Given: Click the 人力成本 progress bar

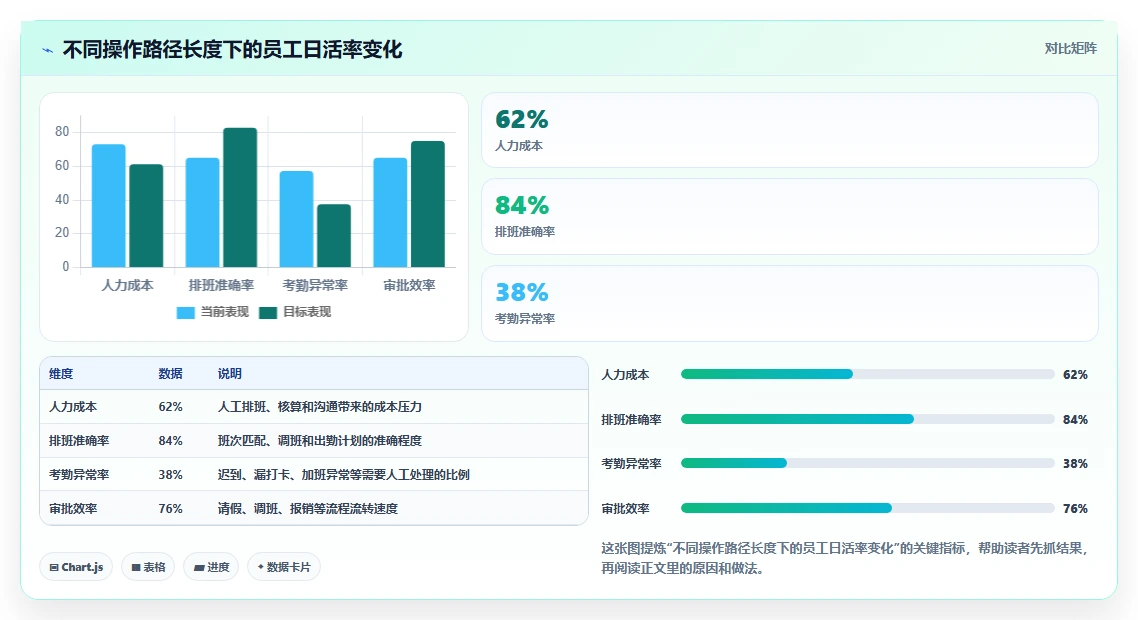Looking at the screenshot, I should (x=867, y=374).
